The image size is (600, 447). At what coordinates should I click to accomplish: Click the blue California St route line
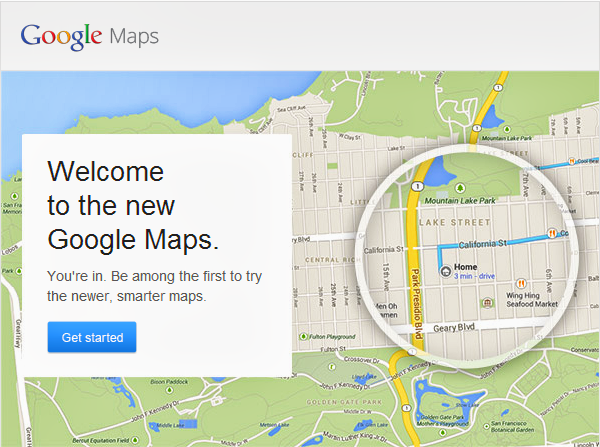494,243
